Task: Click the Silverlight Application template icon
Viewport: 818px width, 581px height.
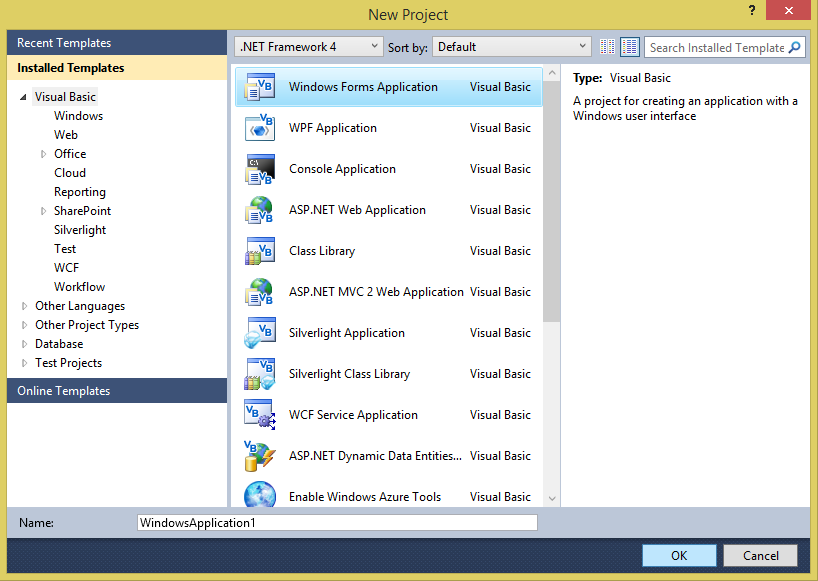Action: [x=260, y=333]
